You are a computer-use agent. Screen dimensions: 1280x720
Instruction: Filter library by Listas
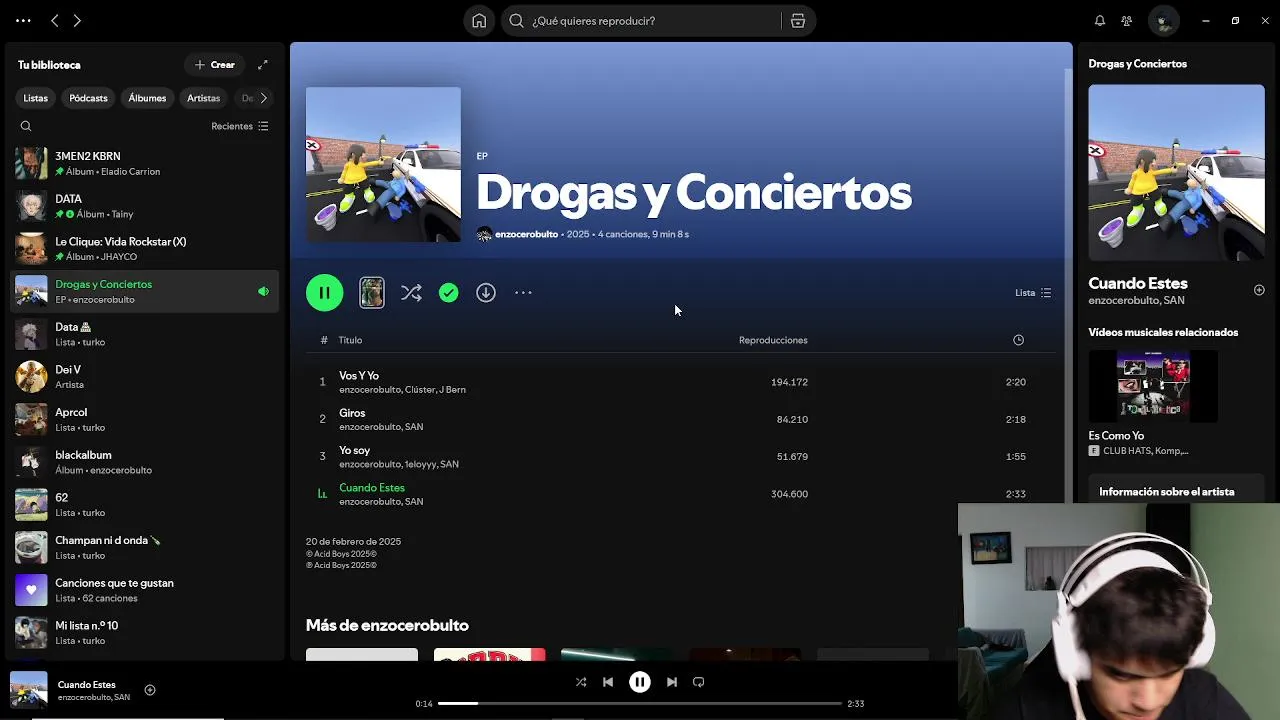36,98
